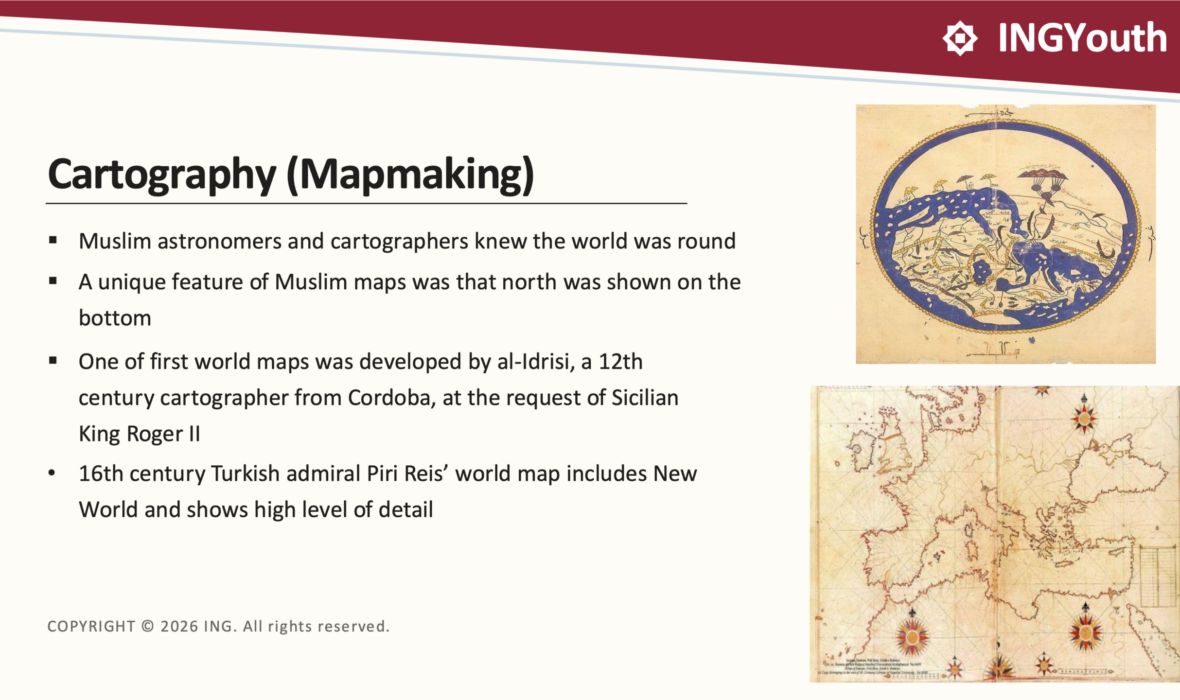
Task: Click the scale table on the Piri Reis map edge
Action: pyautogui.click(x=1157, y=576)
